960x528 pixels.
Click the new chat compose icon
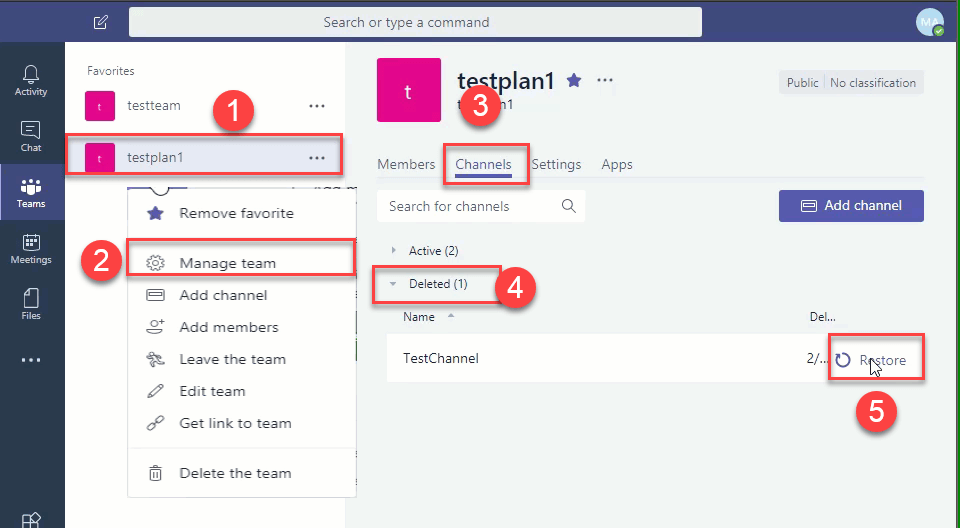point(100,22)
